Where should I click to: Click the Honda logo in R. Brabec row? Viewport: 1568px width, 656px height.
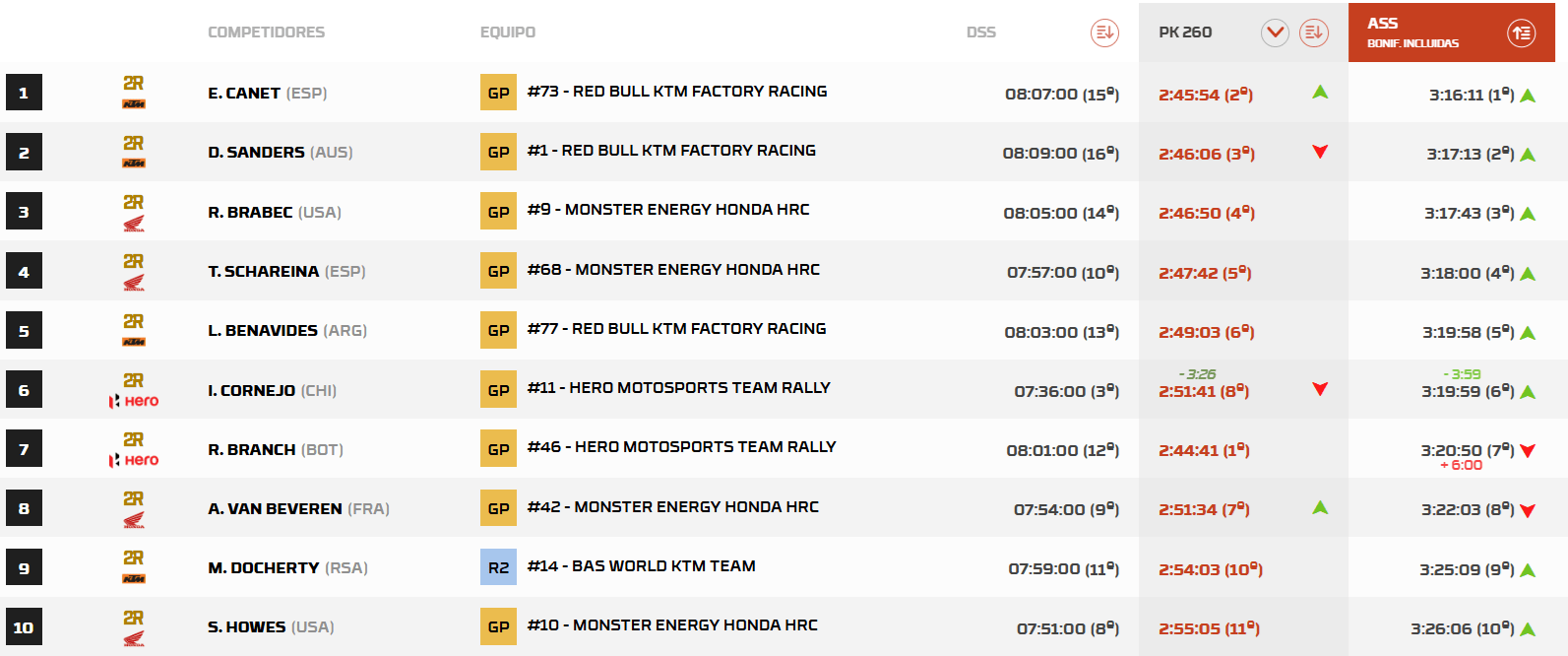(134, 224)
